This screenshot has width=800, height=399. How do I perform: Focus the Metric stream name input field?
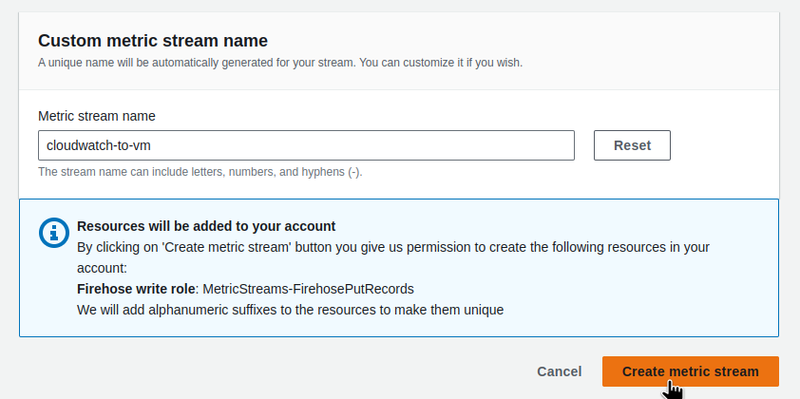(306, 145)
